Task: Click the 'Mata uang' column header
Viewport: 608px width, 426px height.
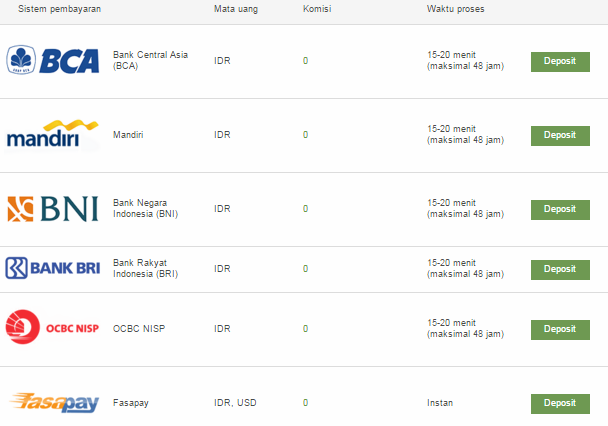Action: pyautogui.click(x=236, y=9)
